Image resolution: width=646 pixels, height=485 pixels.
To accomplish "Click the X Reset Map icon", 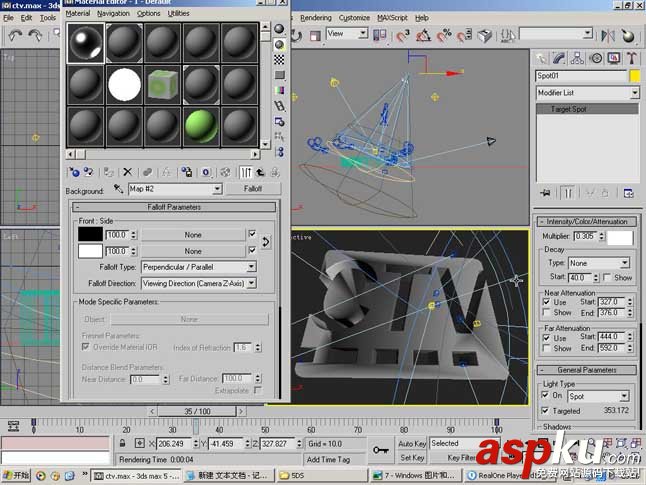I will click(128, 172).
